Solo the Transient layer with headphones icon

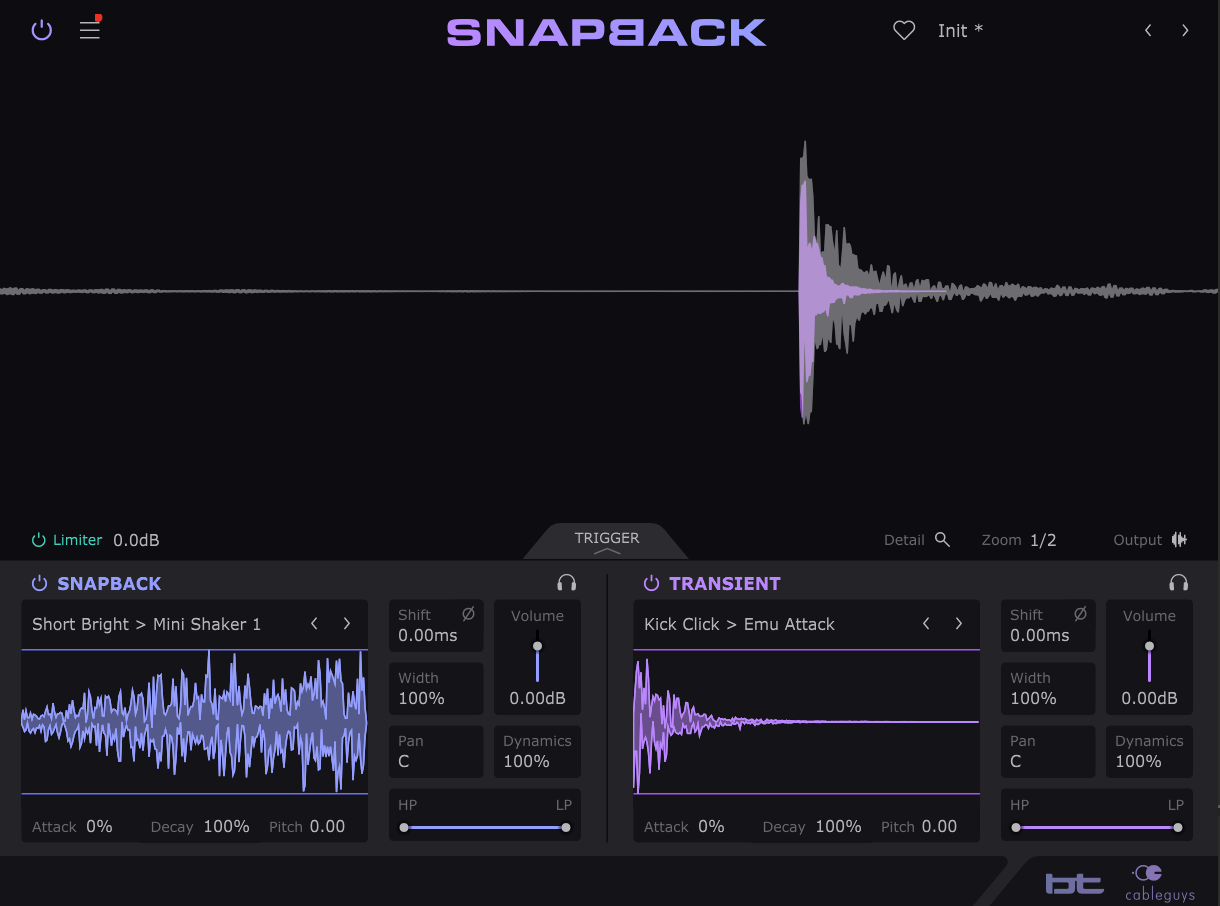(1179, 583)
